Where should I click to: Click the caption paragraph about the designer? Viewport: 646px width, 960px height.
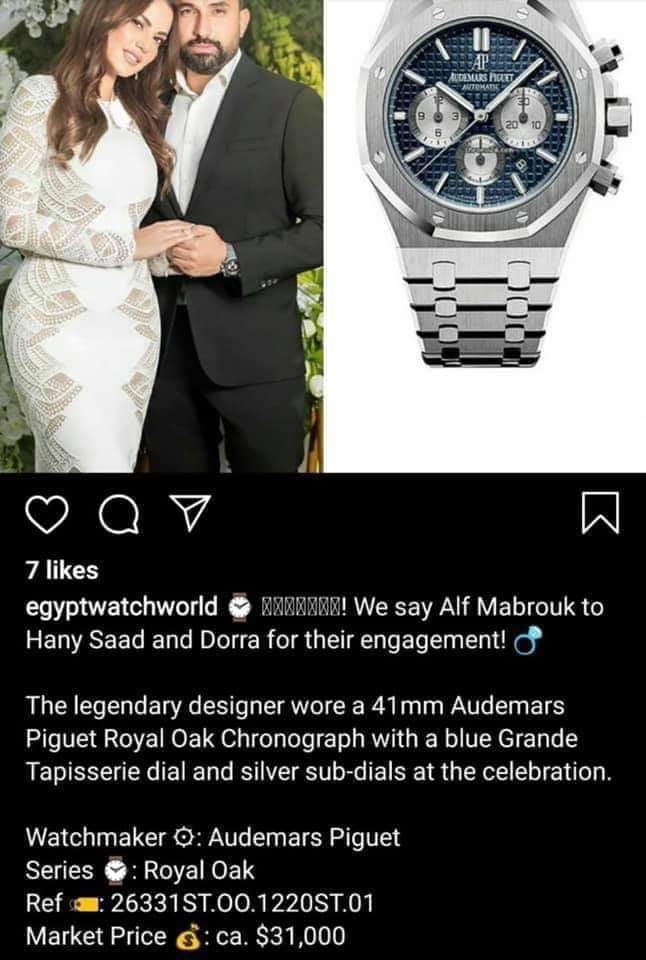318,738
